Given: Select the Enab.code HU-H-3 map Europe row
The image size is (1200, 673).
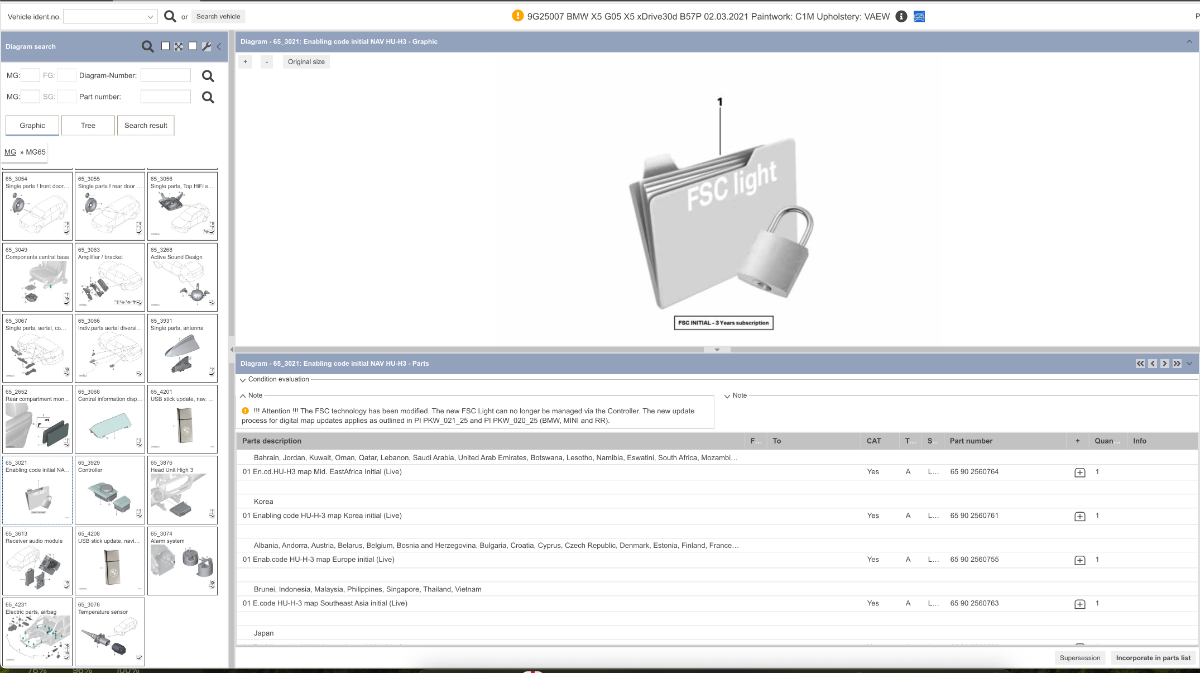Looking at the screenshot, I should pyautogui.click(x=715, y=560).
